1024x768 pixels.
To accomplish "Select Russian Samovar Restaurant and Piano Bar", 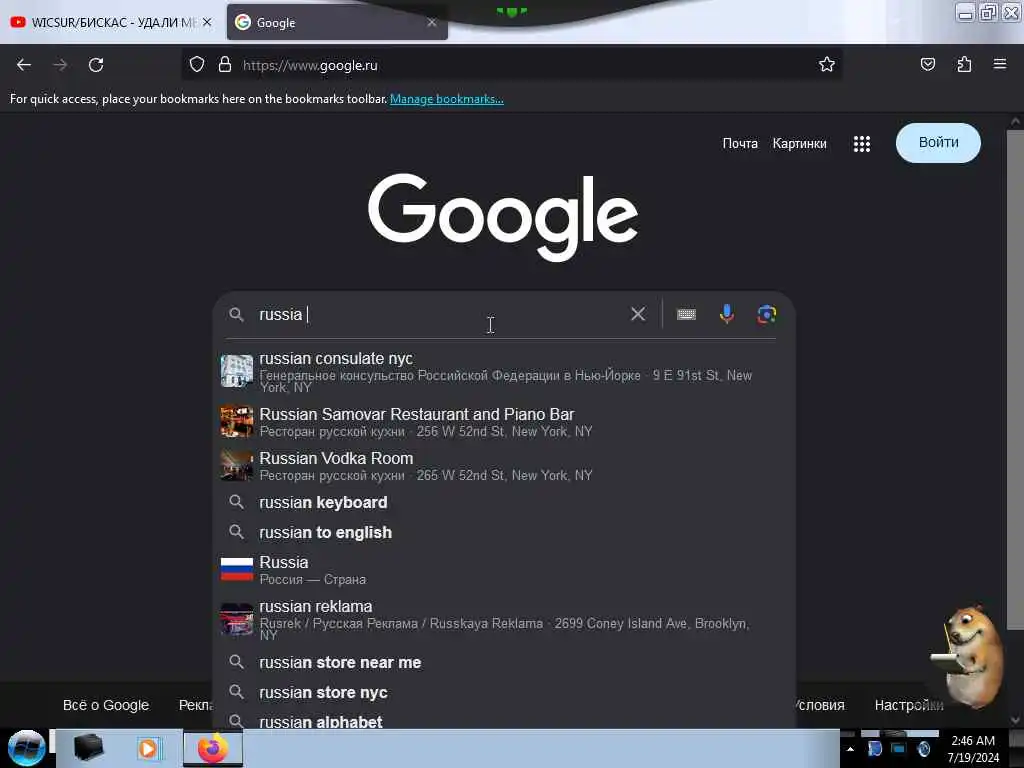I will (504, 422).
